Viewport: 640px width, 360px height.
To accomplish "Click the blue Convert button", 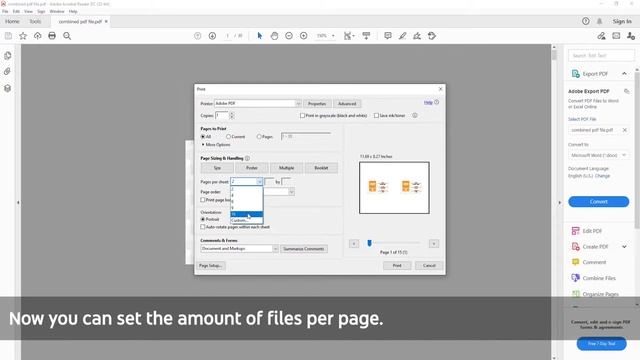I will pos(598,202).
